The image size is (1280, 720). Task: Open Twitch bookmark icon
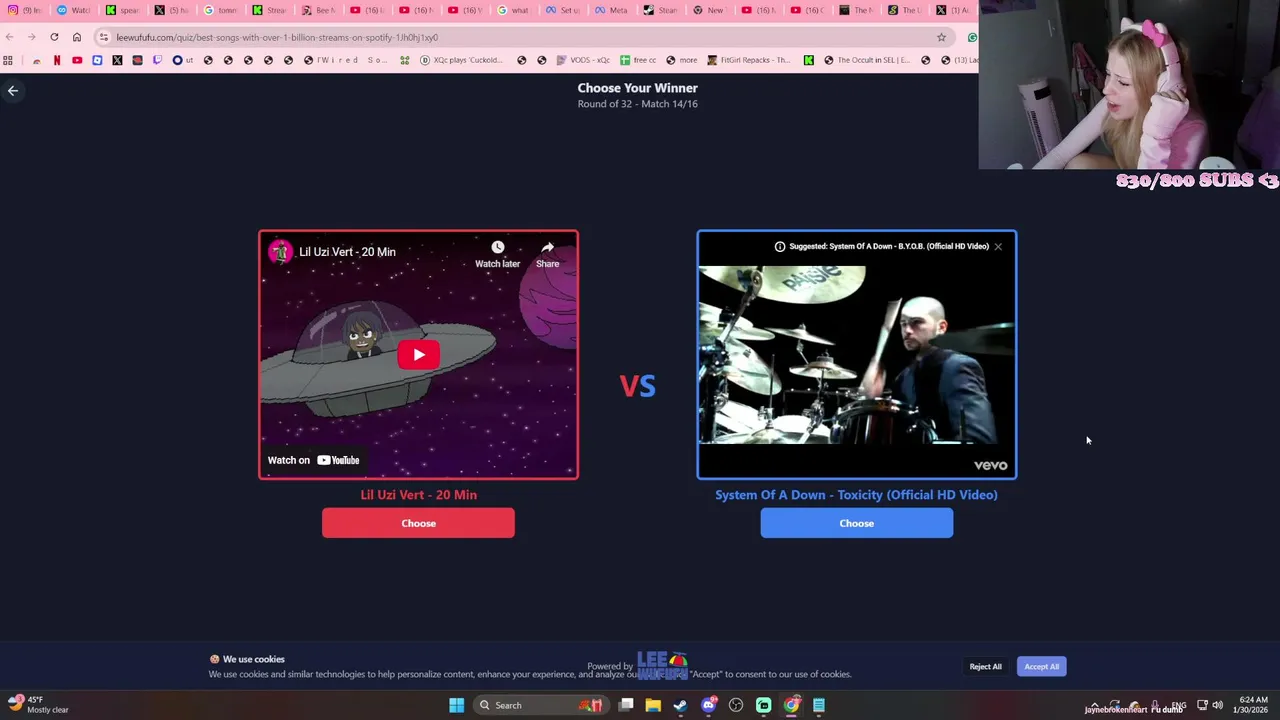(x=157, y=60)
